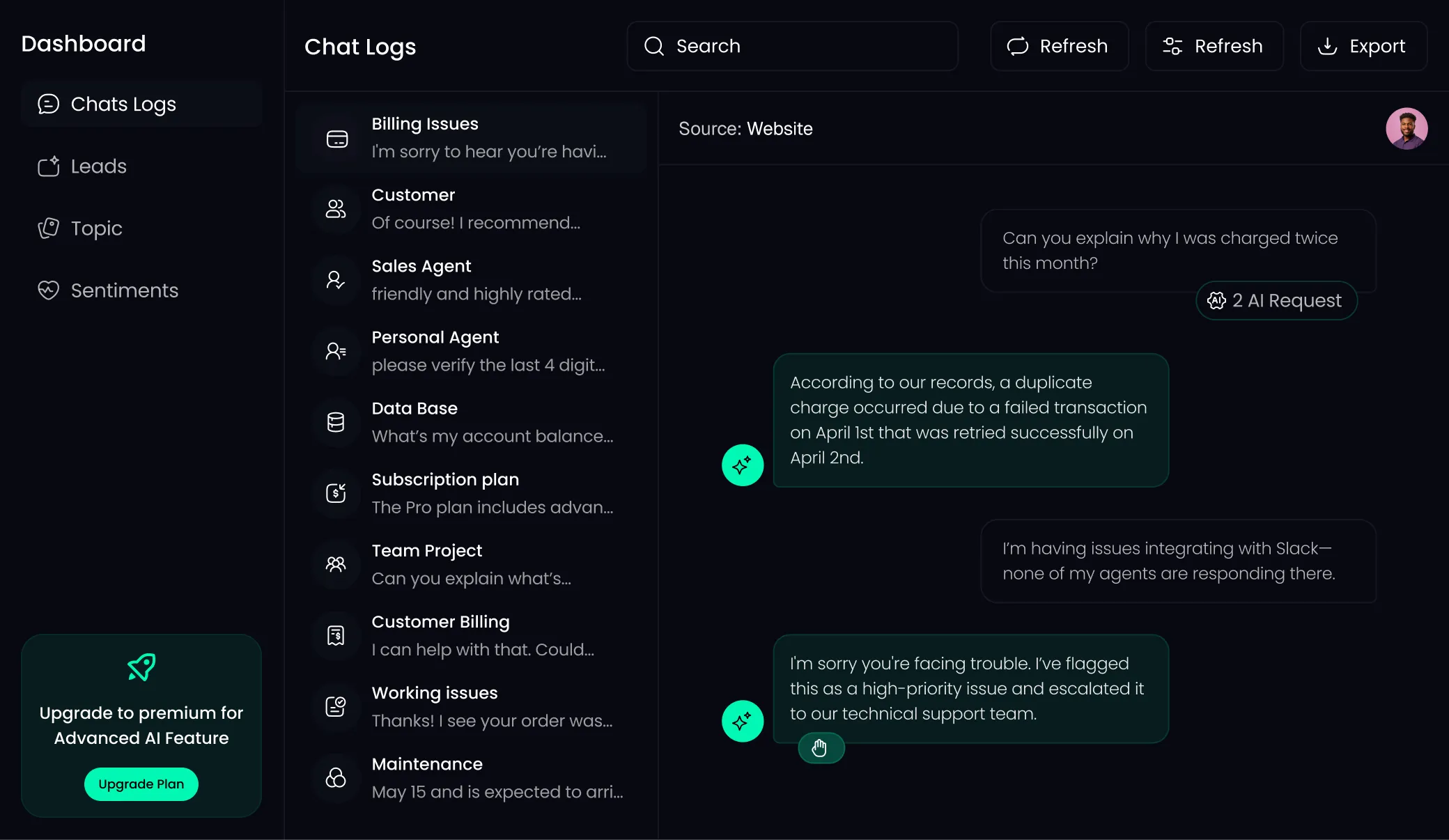Click the rocket icon in the upgrade card
Screen dimensions: 1449x840
point(141,667)
